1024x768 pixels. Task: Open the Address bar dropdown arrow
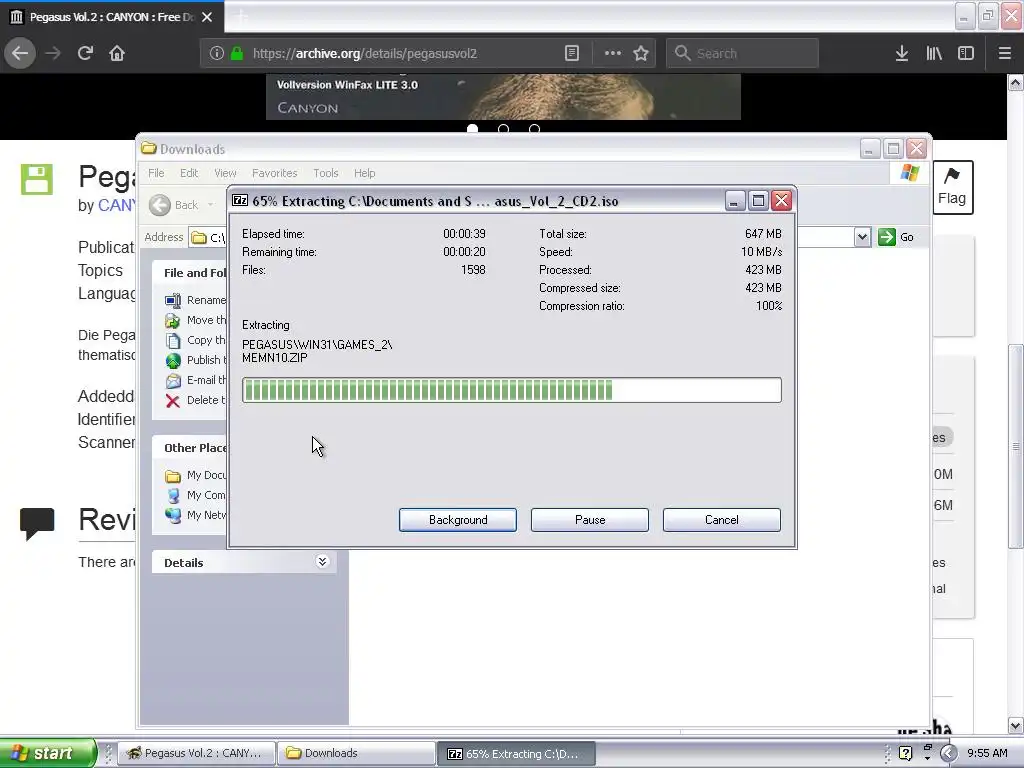tap(862, 237)
